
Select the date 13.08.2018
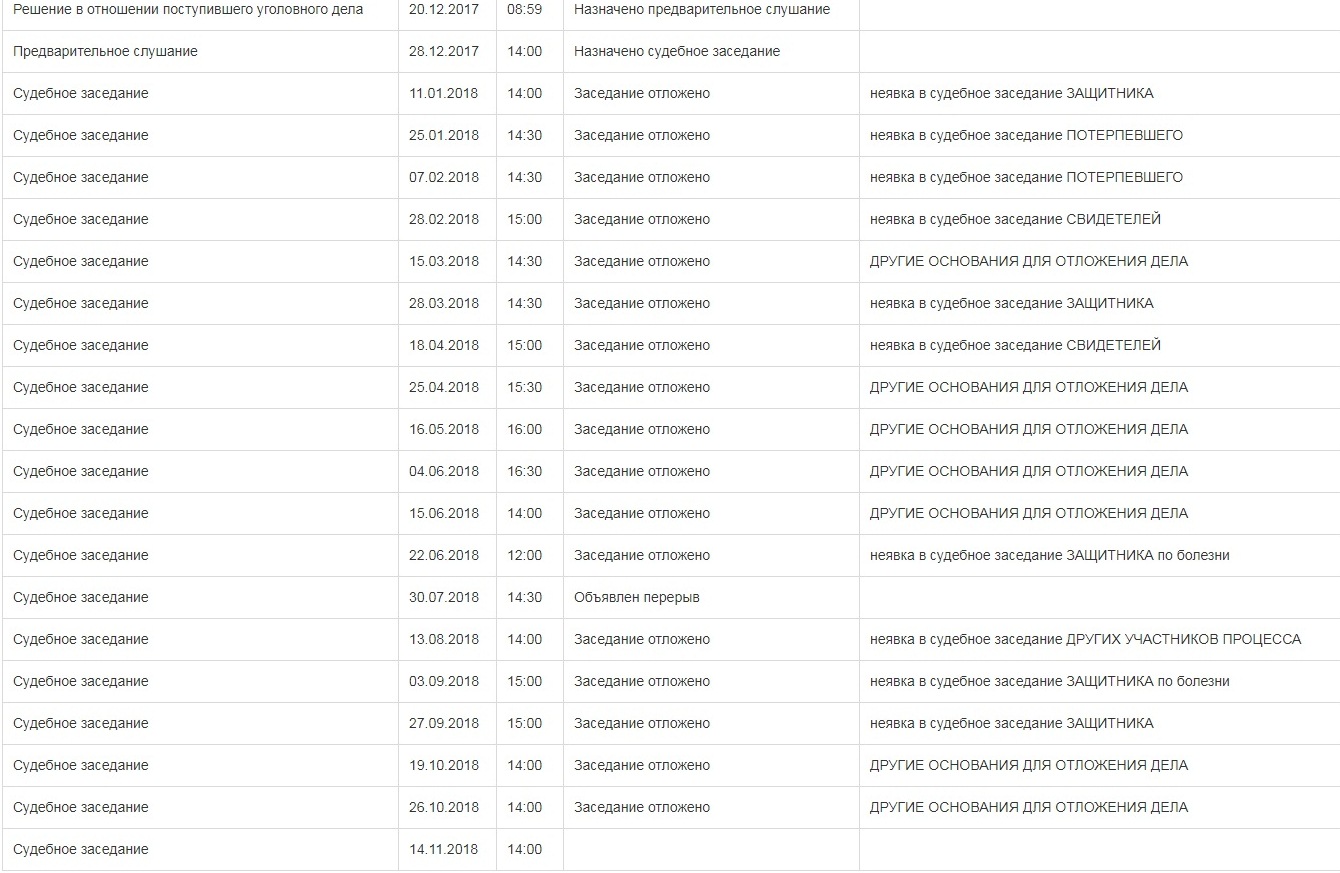[x=444, y=639]
